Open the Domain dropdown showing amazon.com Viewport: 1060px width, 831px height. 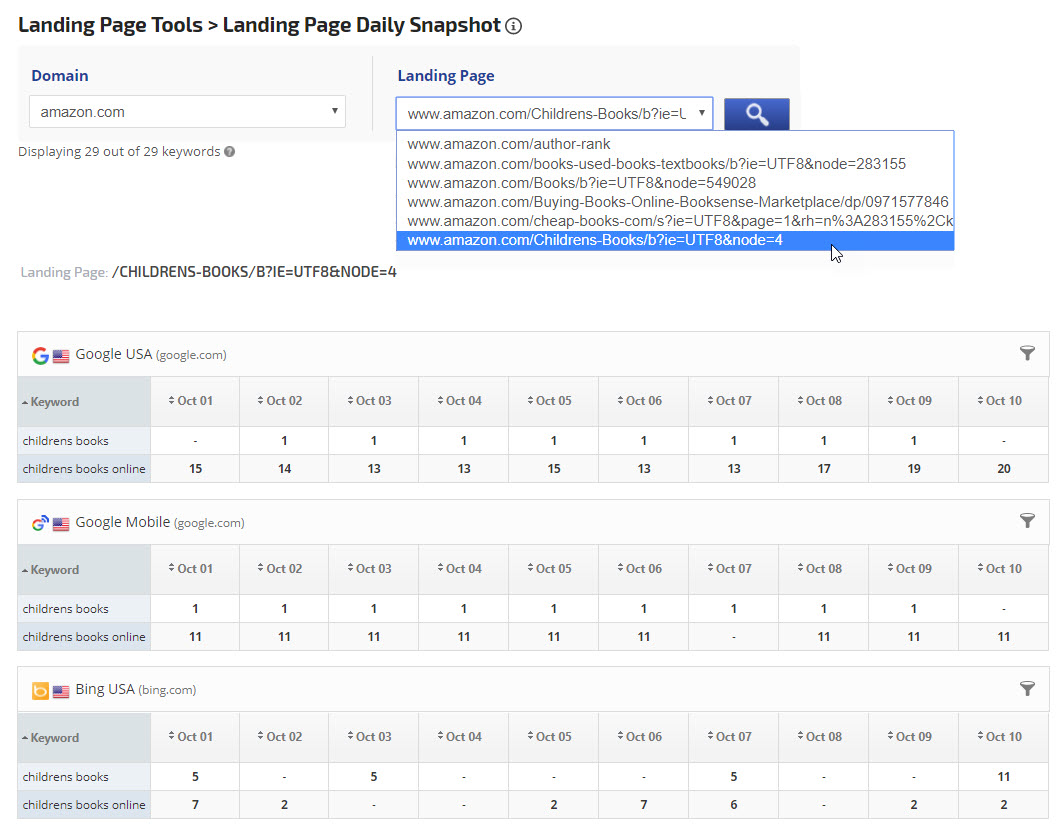[x=187, y=112]
